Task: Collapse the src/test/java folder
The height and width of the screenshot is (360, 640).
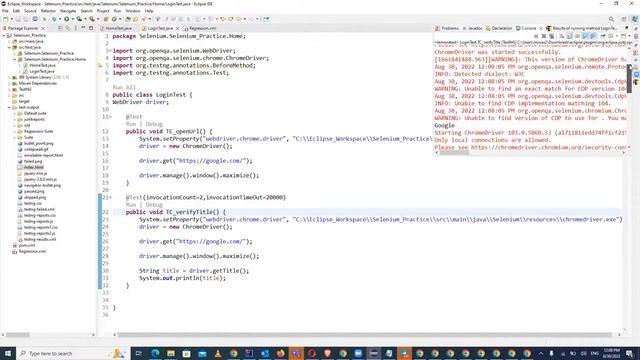Action: tap(9, 47)
